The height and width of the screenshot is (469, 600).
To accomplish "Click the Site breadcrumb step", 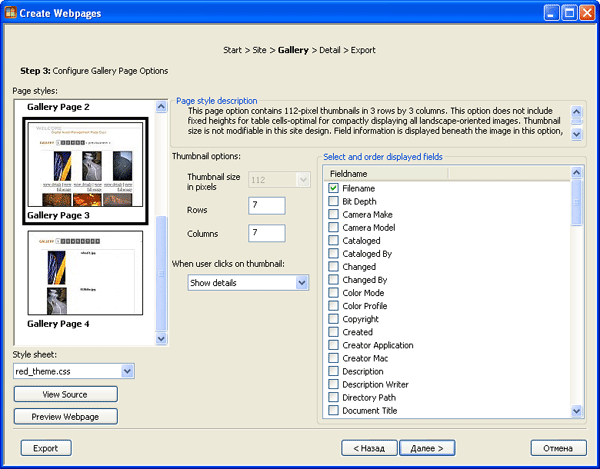I will coord(259,50).
